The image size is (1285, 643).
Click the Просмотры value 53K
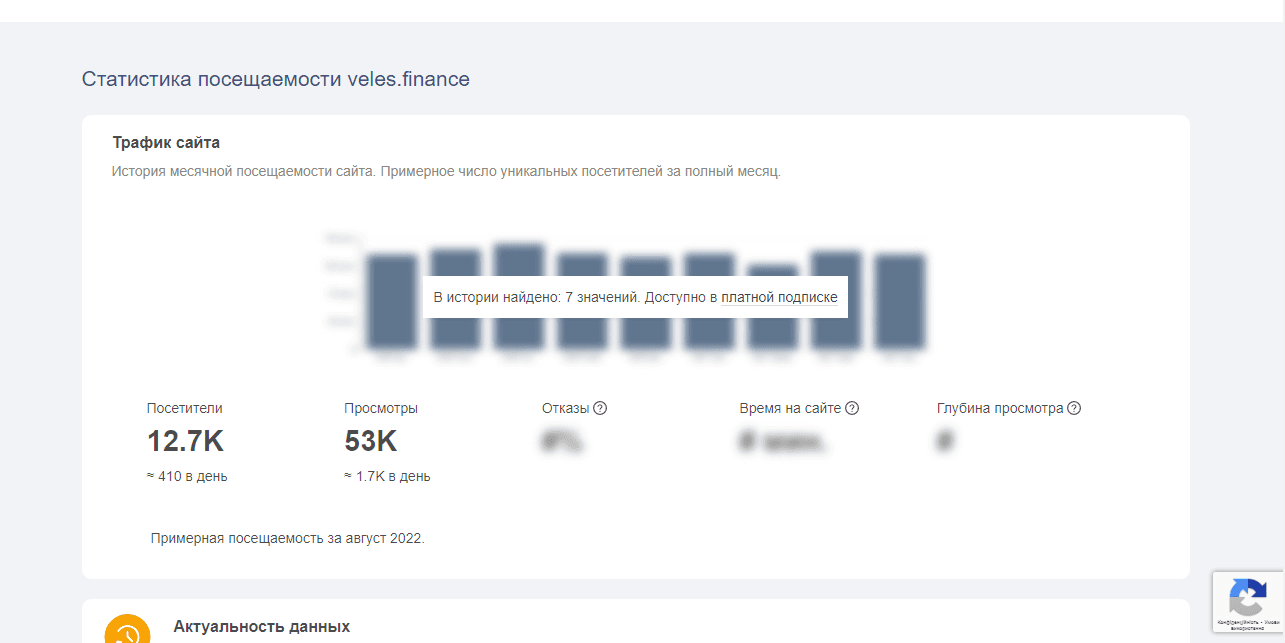(x=370, y=441)
